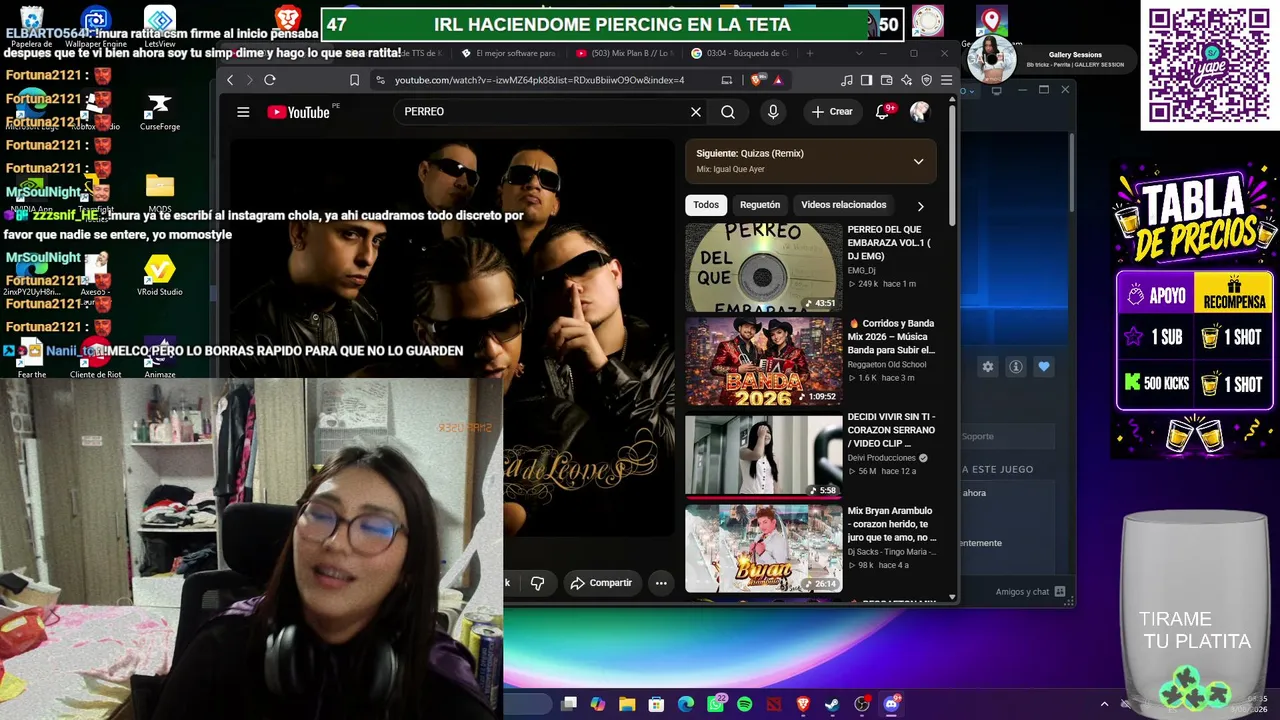The height and width of the screenshot is (720, 1280).
Task: Focus the browser address bar URL
Action: tap(540, 80)
